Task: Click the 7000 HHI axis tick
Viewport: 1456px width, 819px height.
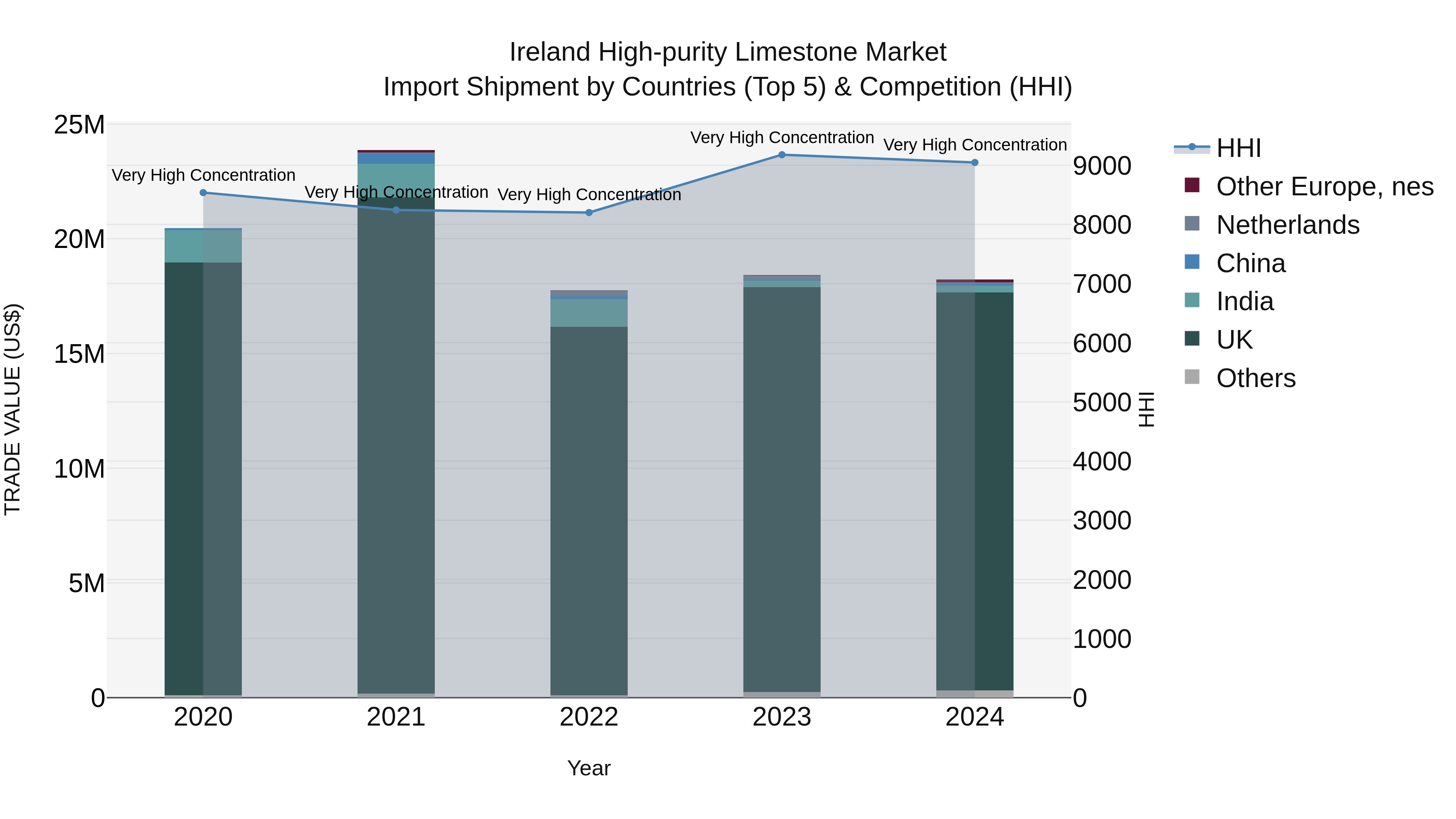Action: [x=1102, y=284]
